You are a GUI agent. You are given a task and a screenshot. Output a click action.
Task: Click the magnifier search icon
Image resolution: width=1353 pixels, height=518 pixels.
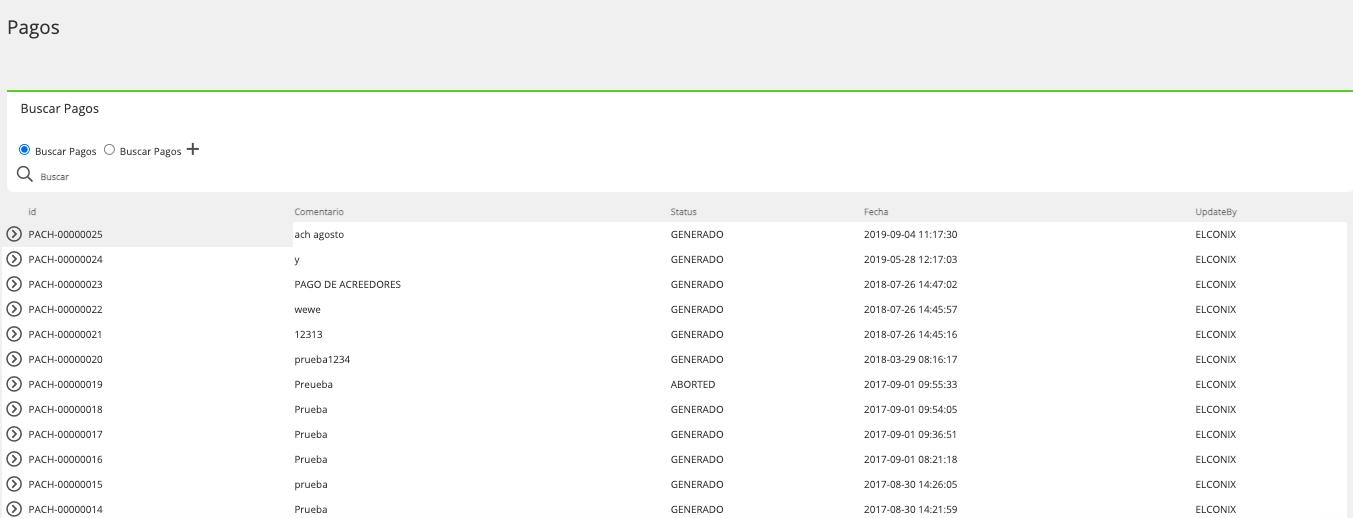(x=25, y=174)
